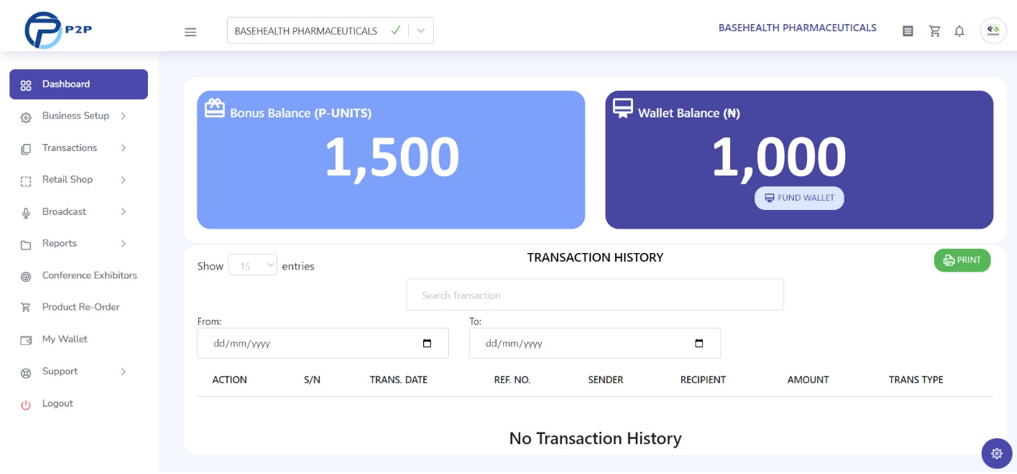Click the 1,500 bonus balance value
1017x474 pixels.
[392, 158]
